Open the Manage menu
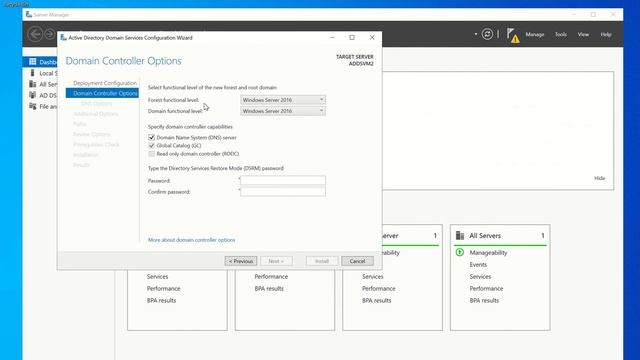Screen dimensions: 640x360 coord(535,35)
